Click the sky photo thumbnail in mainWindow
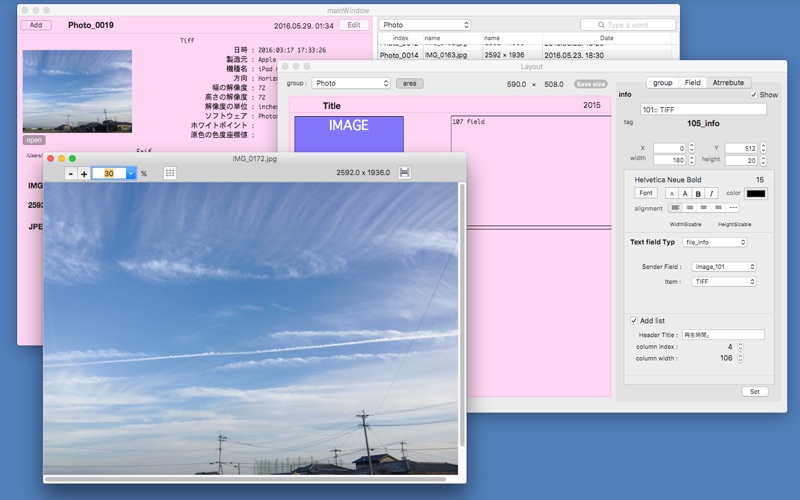Image resolution: width=800 pixels, height=500 pixels. coord(78,91)
